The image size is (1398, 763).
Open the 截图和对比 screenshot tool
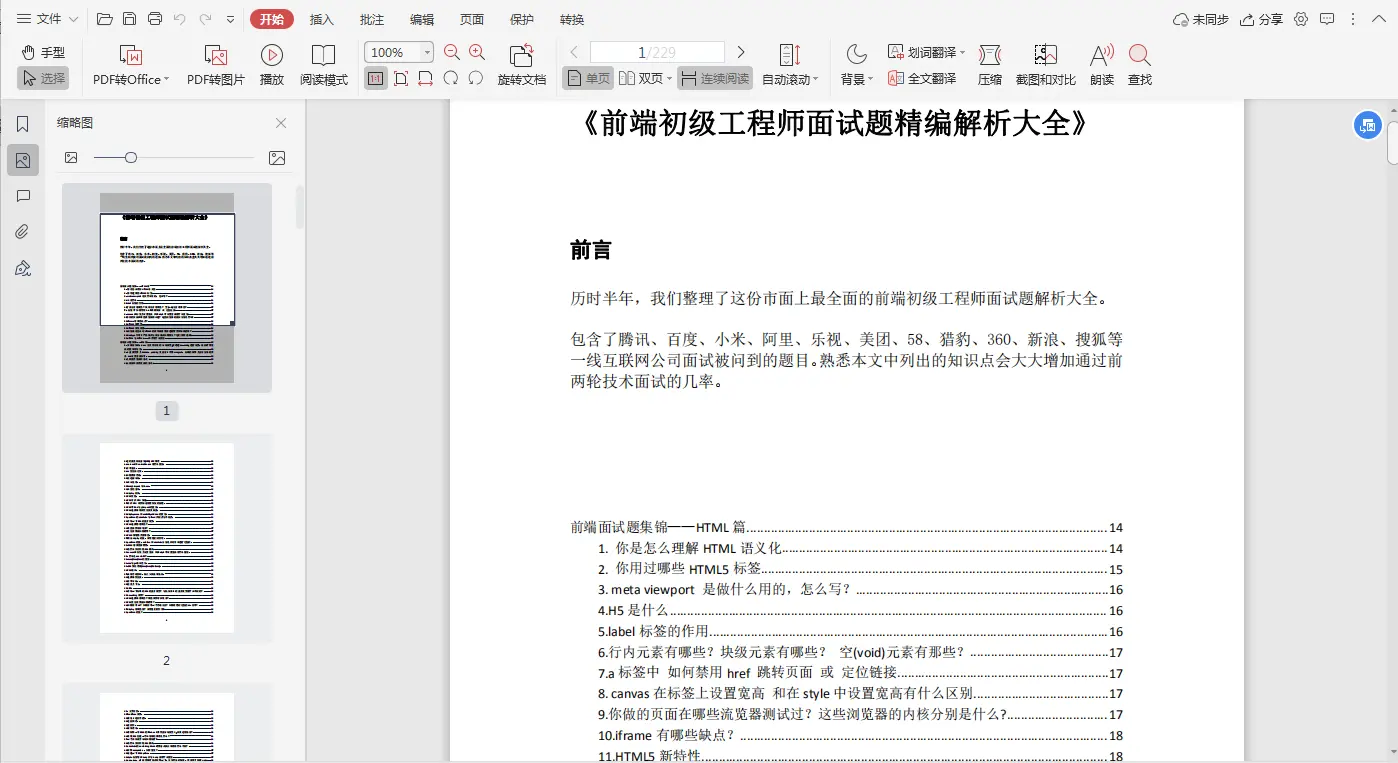1045,63
